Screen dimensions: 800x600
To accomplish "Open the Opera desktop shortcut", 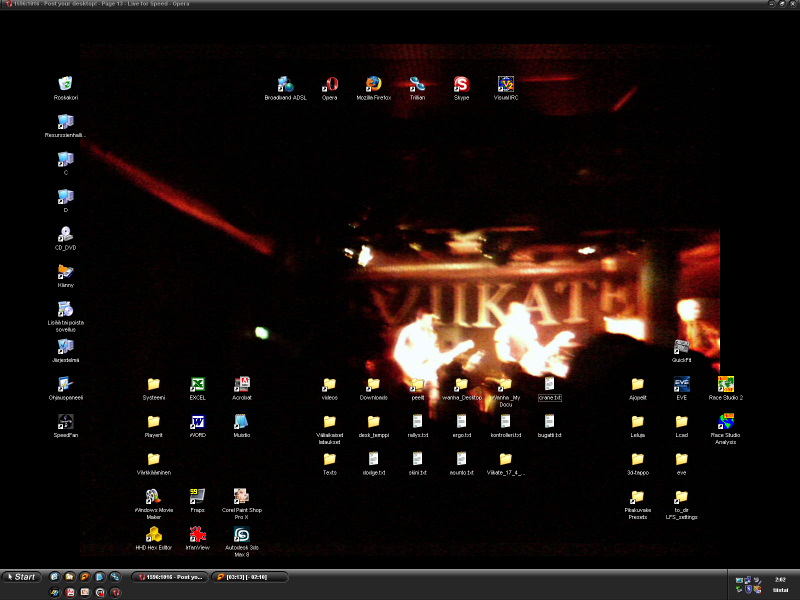I will point(330,87).
